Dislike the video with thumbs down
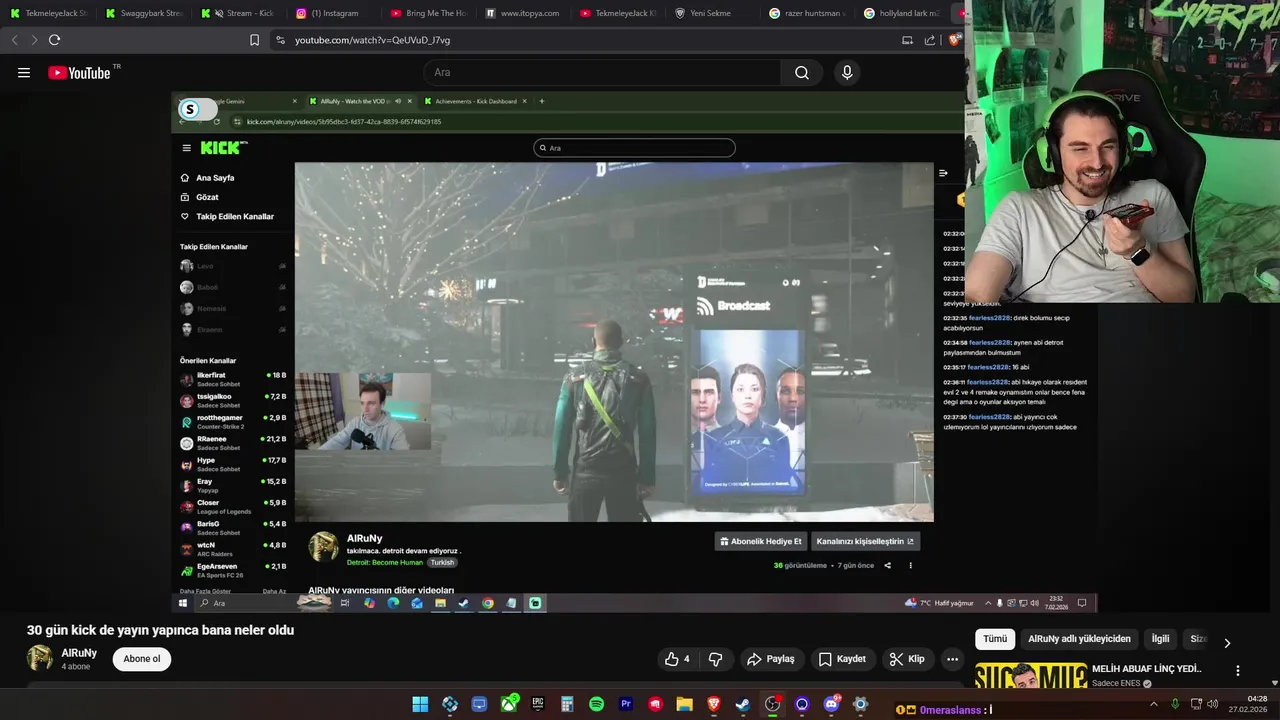Screen dimensions: 1280x720 click(716, 659)
